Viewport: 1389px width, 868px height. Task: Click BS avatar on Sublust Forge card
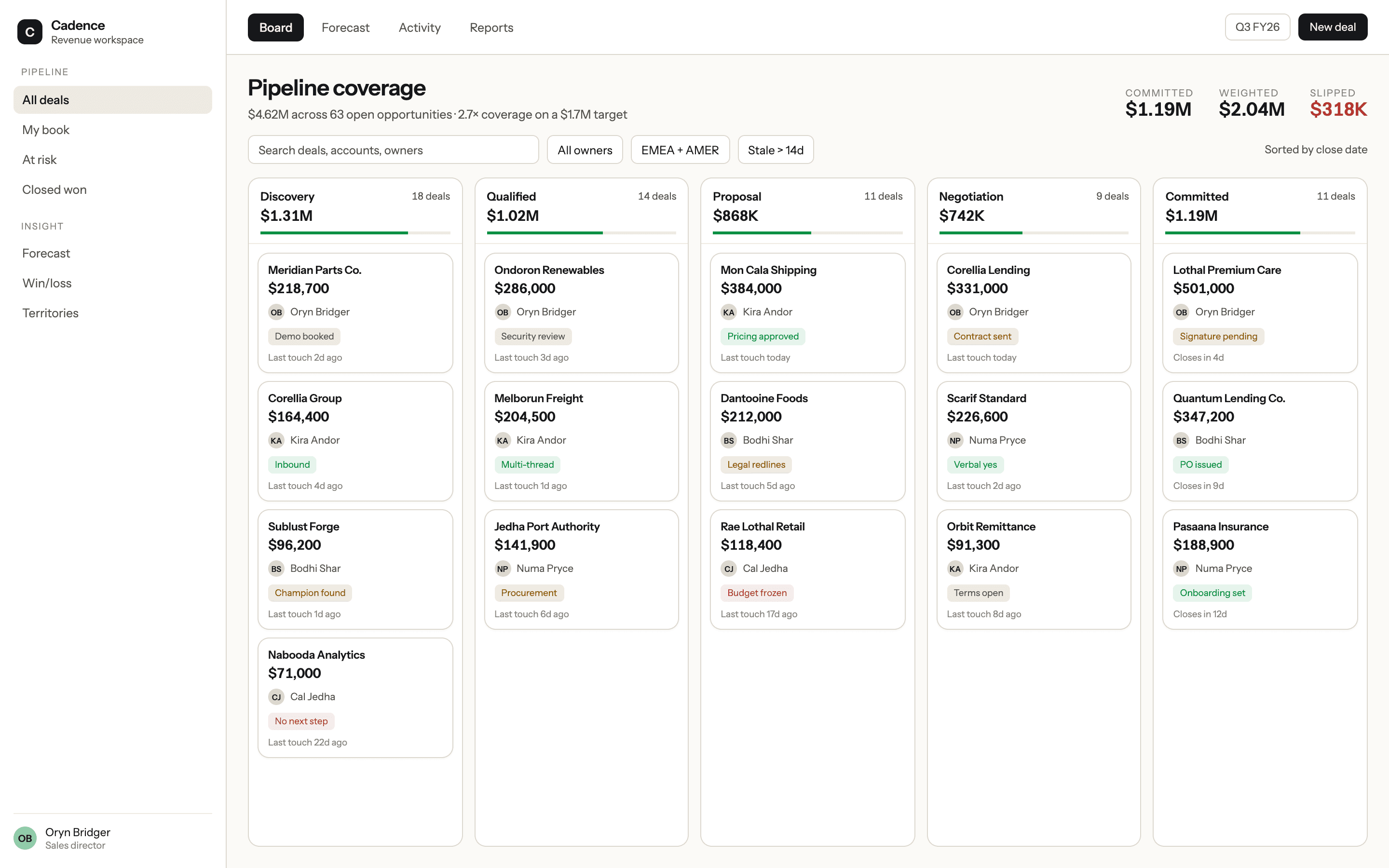tap(276, 569)
